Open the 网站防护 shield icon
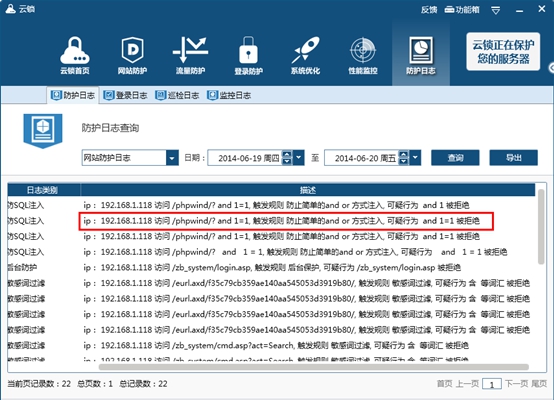The height and width of the screenshot is (400, 554). (x=132, y=55)
